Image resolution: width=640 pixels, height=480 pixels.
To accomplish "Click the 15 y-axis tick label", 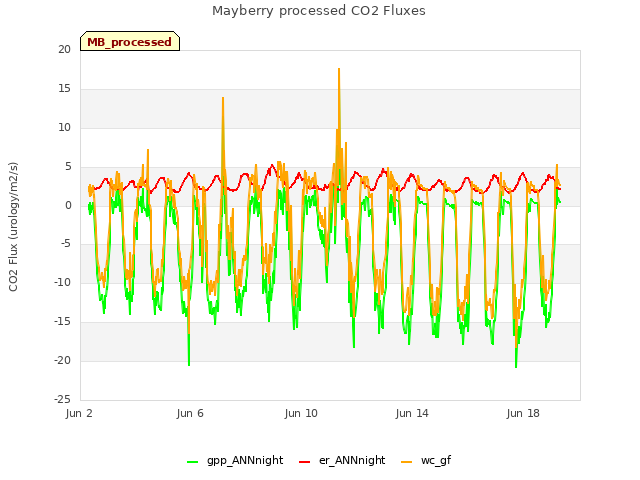I will [x=64, y=89].
